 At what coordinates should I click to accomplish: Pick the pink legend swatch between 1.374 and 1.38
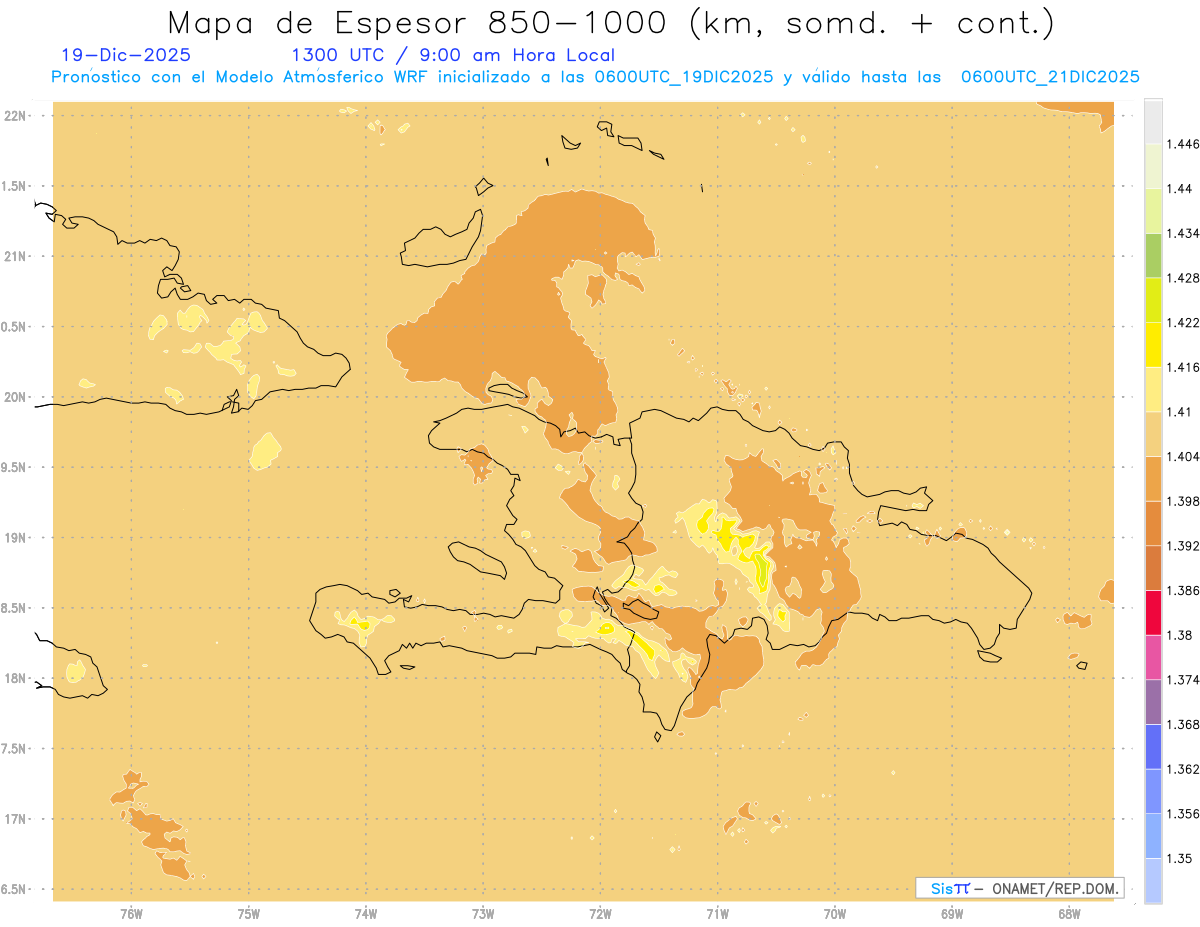coord(1153,656)
